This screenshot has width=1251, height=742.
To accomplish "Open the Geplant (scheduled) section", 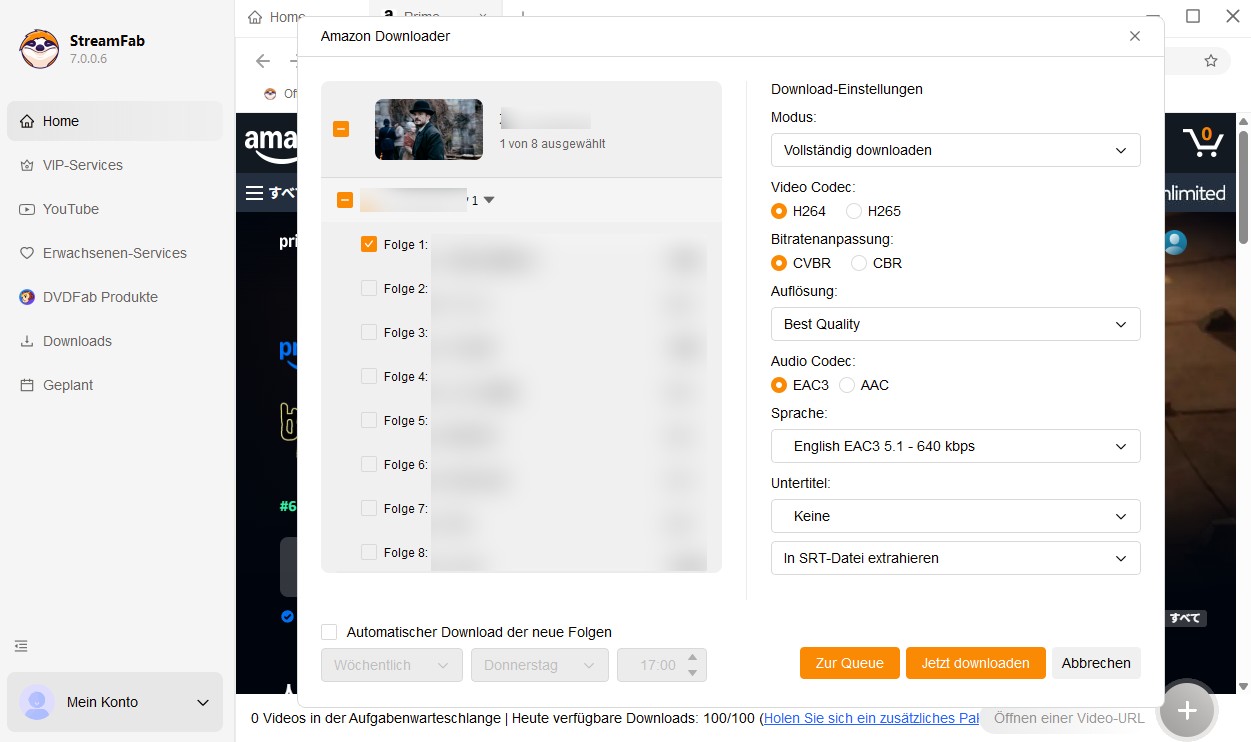I will click(x=66, y=385).
